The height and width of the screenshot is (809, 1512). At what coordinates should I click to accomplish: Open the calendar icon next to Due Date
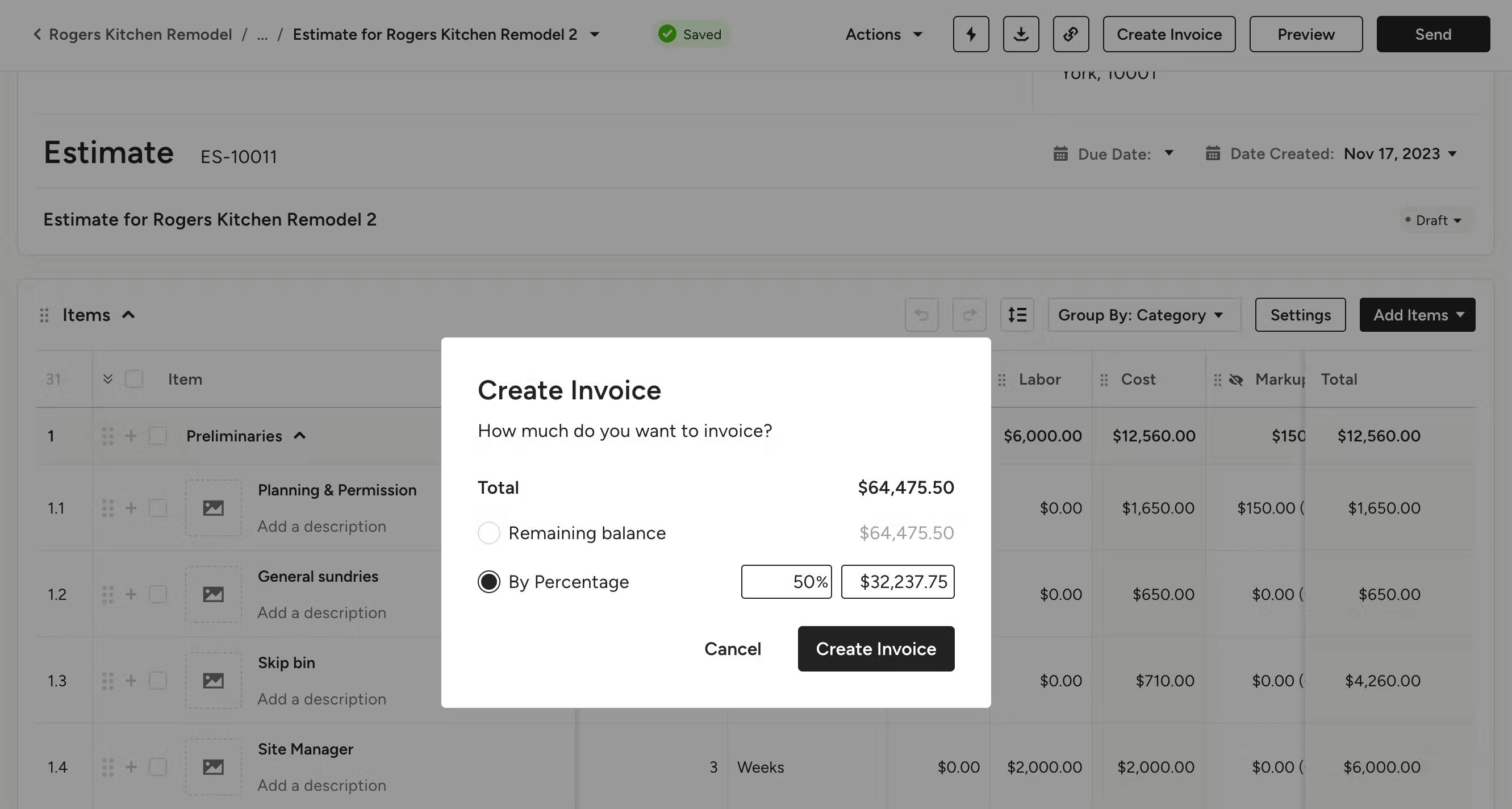1060,153
